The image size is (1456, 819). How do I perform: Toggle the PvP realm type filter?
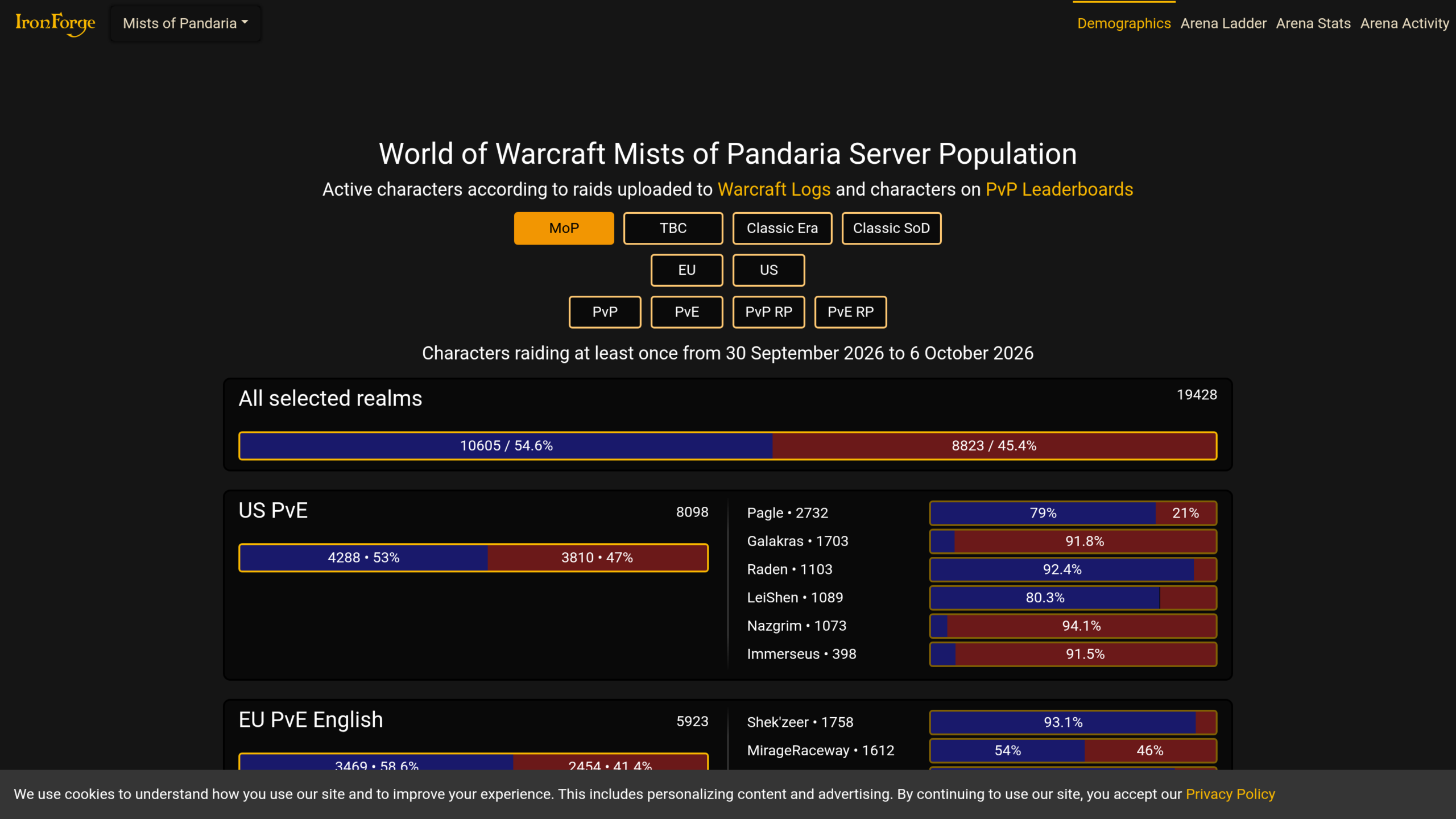click(x=605, y=312)
